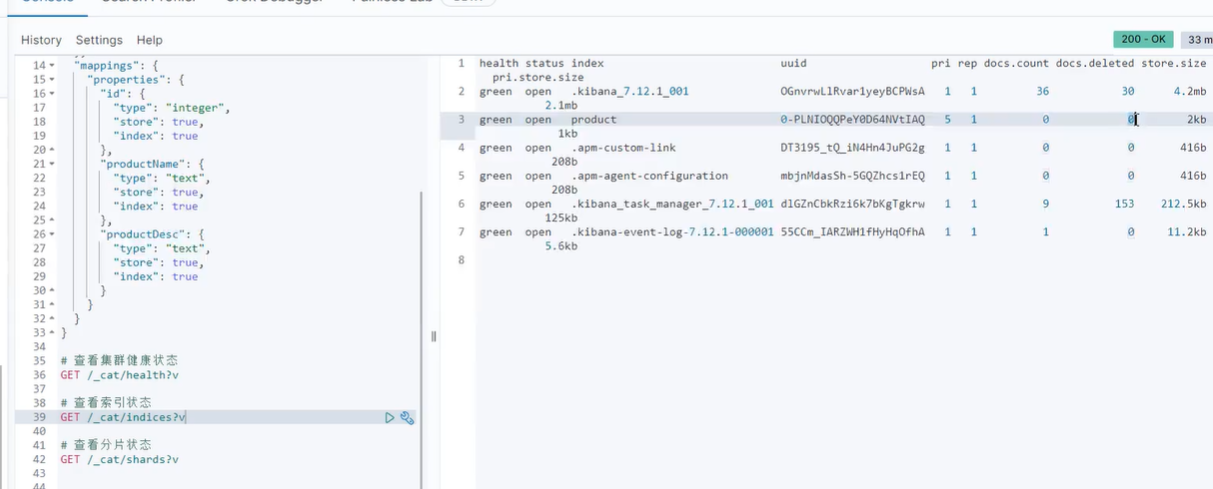Open the History menu

tap(41, 40)
